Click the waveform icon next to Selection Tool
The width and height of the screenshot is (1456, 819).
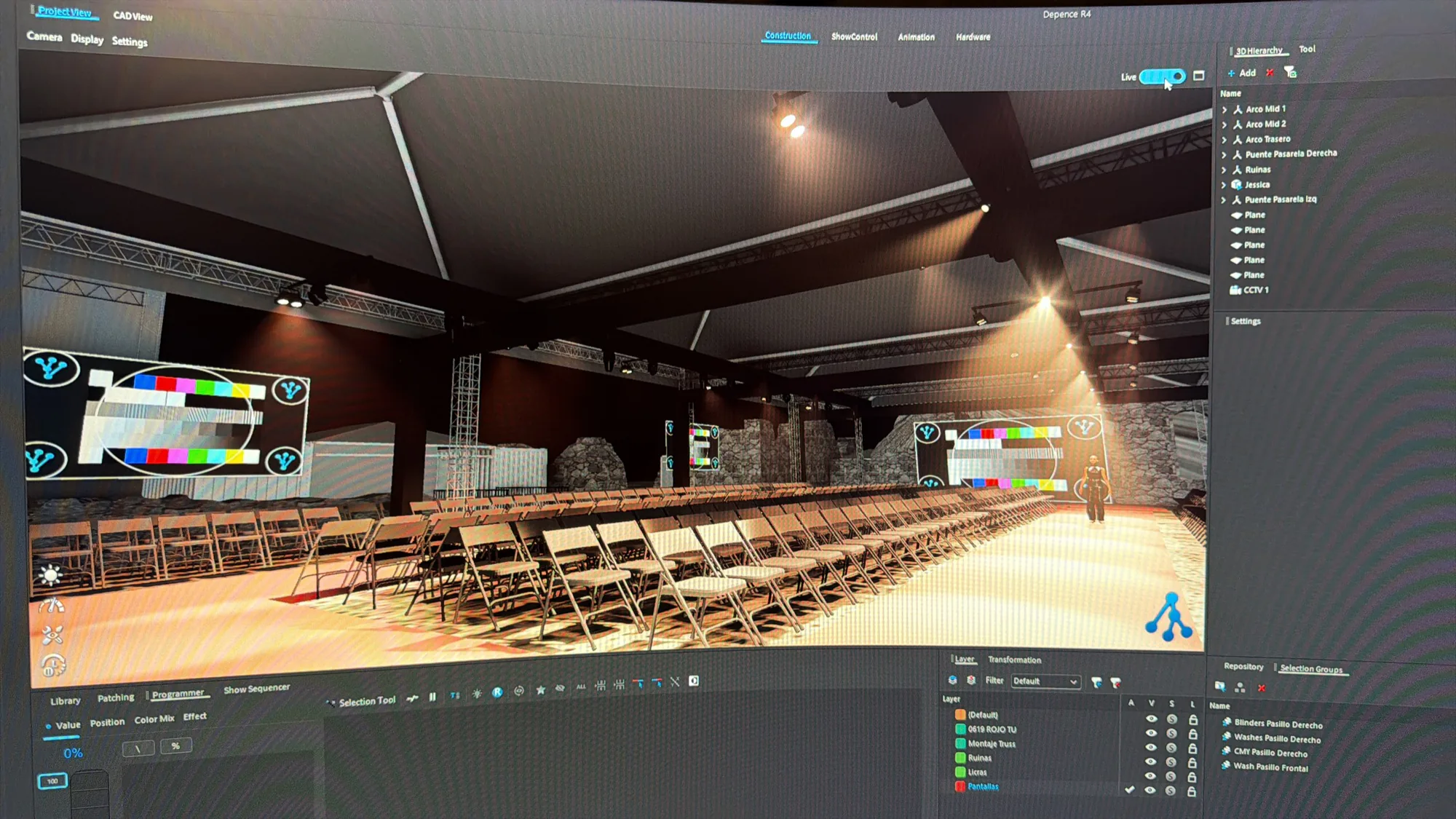point(412,698)
